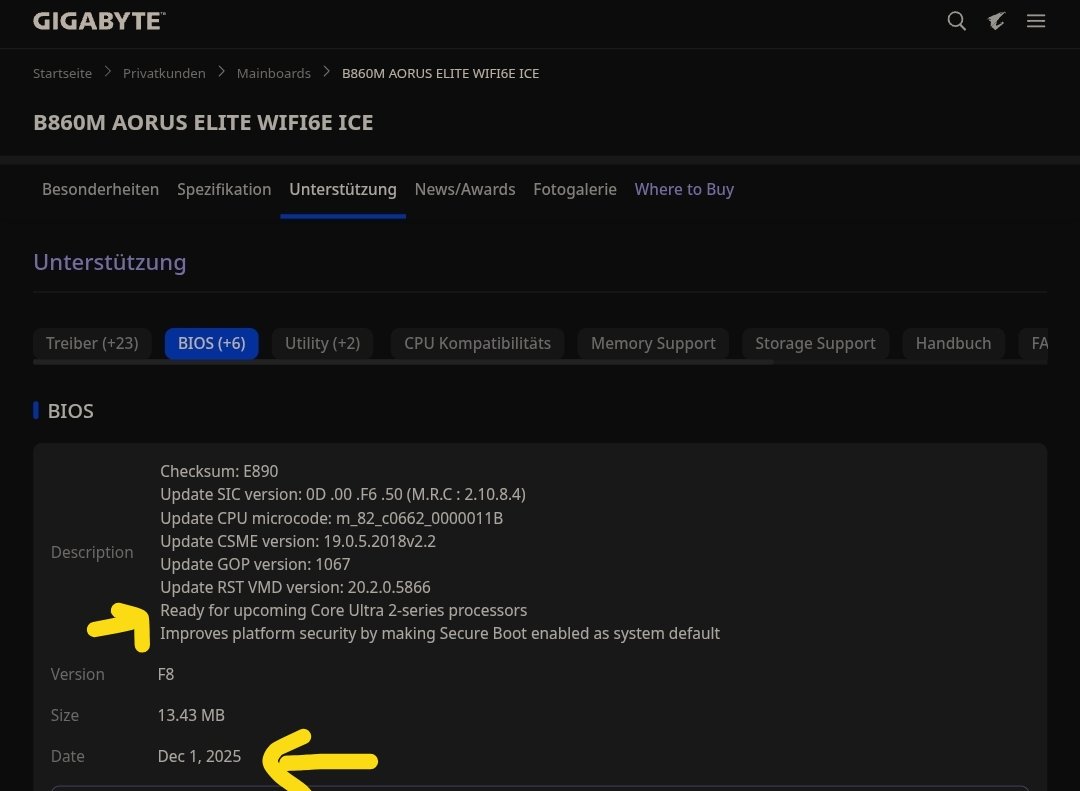The height and width of the screenshot is (791, 1080).
Task: Click the date Dec 1, 2025
Action: 199,756
